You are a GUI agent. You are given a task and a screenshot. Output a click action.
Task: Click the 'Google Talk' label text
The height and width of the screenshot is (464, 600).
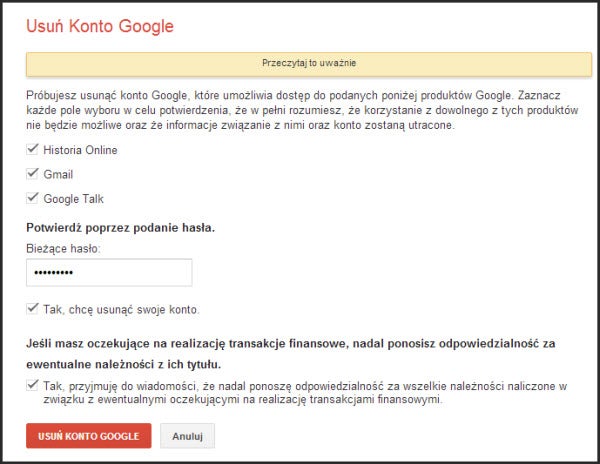tap(73, 199)
